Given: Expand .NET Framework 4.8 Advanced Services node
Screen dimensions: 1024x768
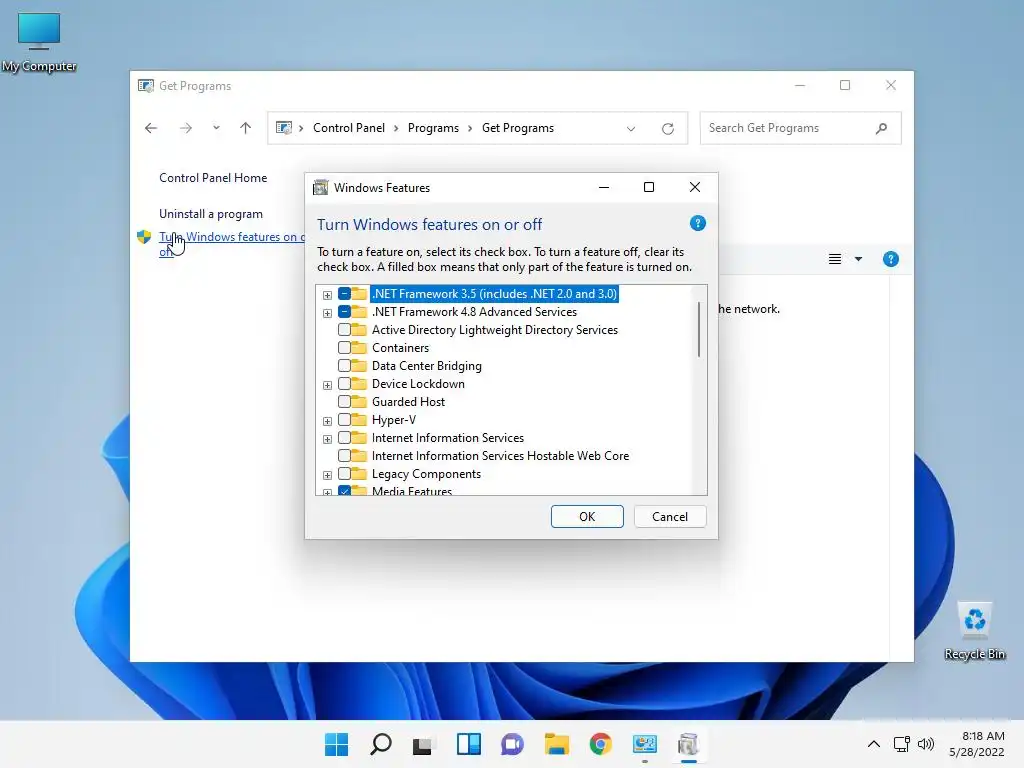Looking at the screenshot, I should pos(327,313).
